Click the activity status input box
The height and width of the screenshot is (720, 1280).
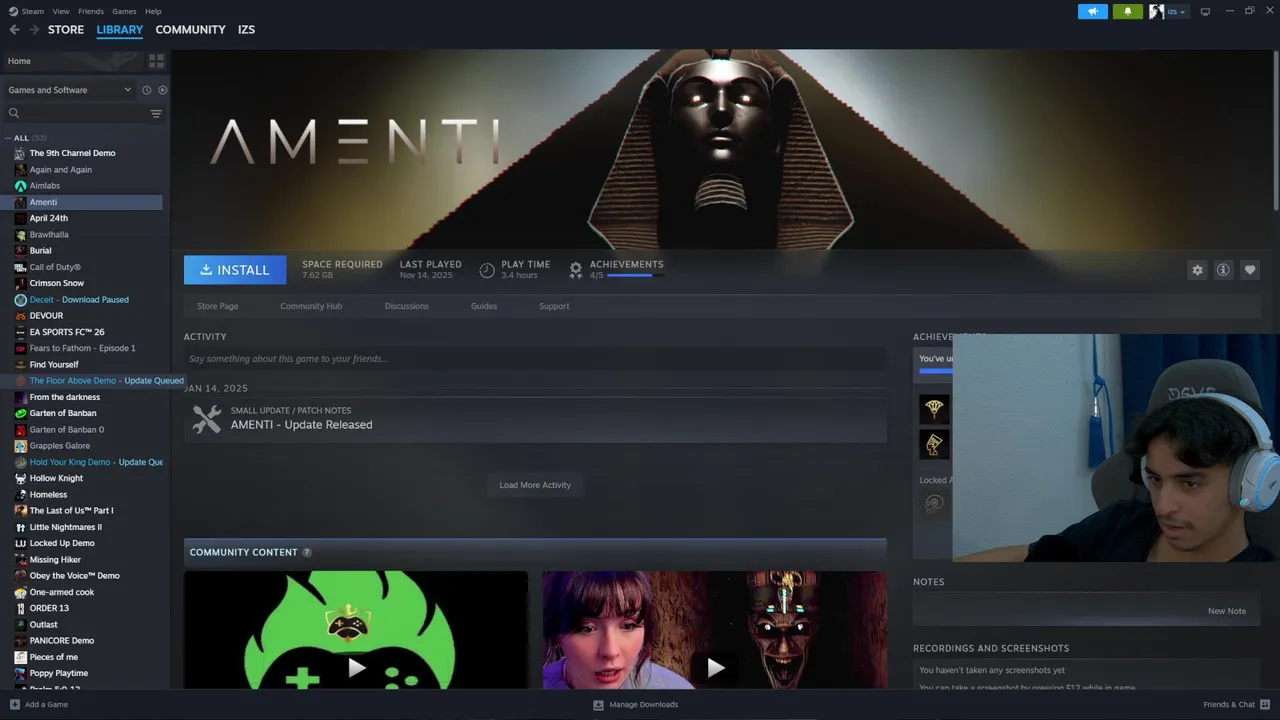point(535,359)
